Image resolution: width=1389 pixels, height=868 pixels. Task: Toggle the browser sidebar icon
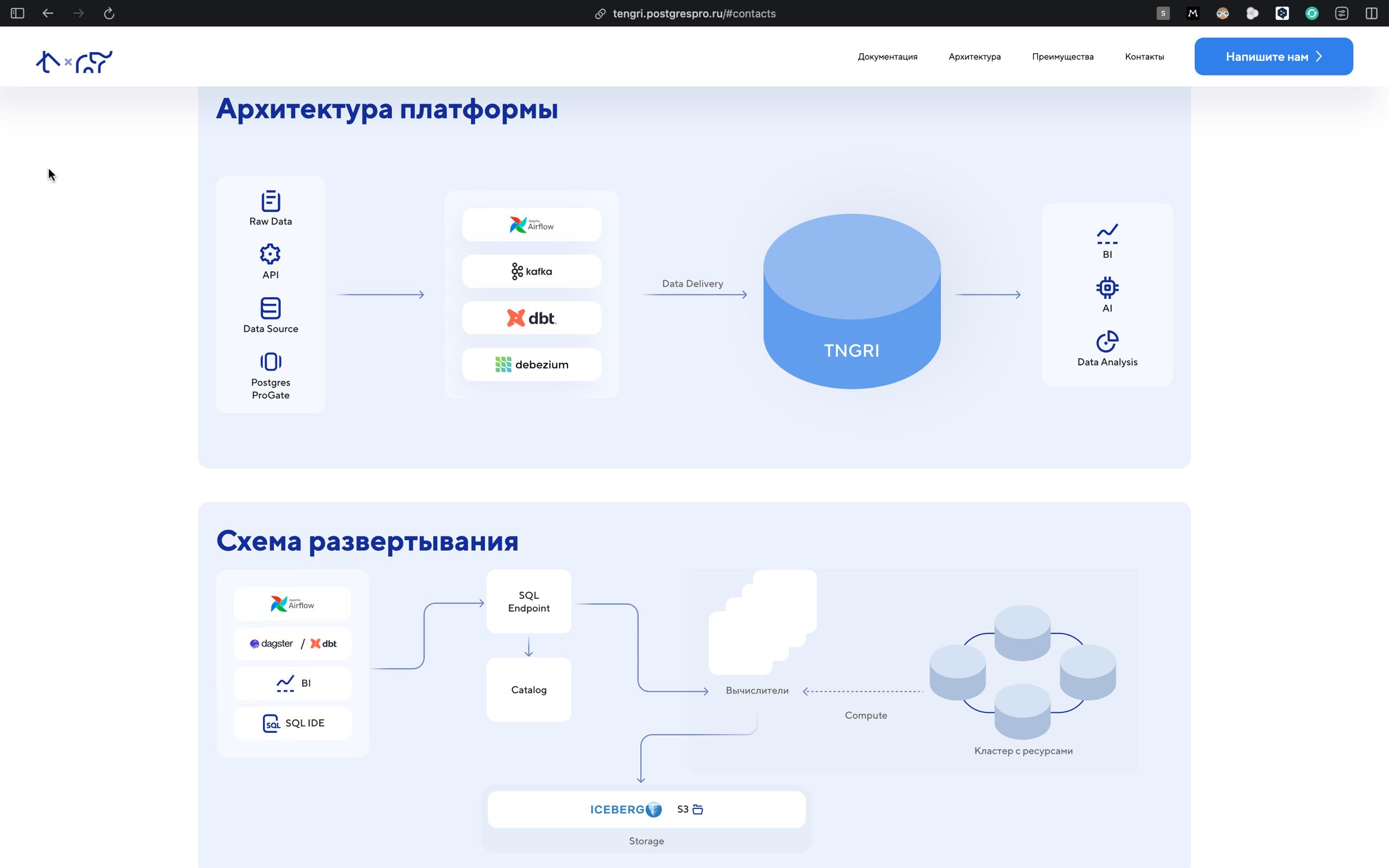point(17,13)
